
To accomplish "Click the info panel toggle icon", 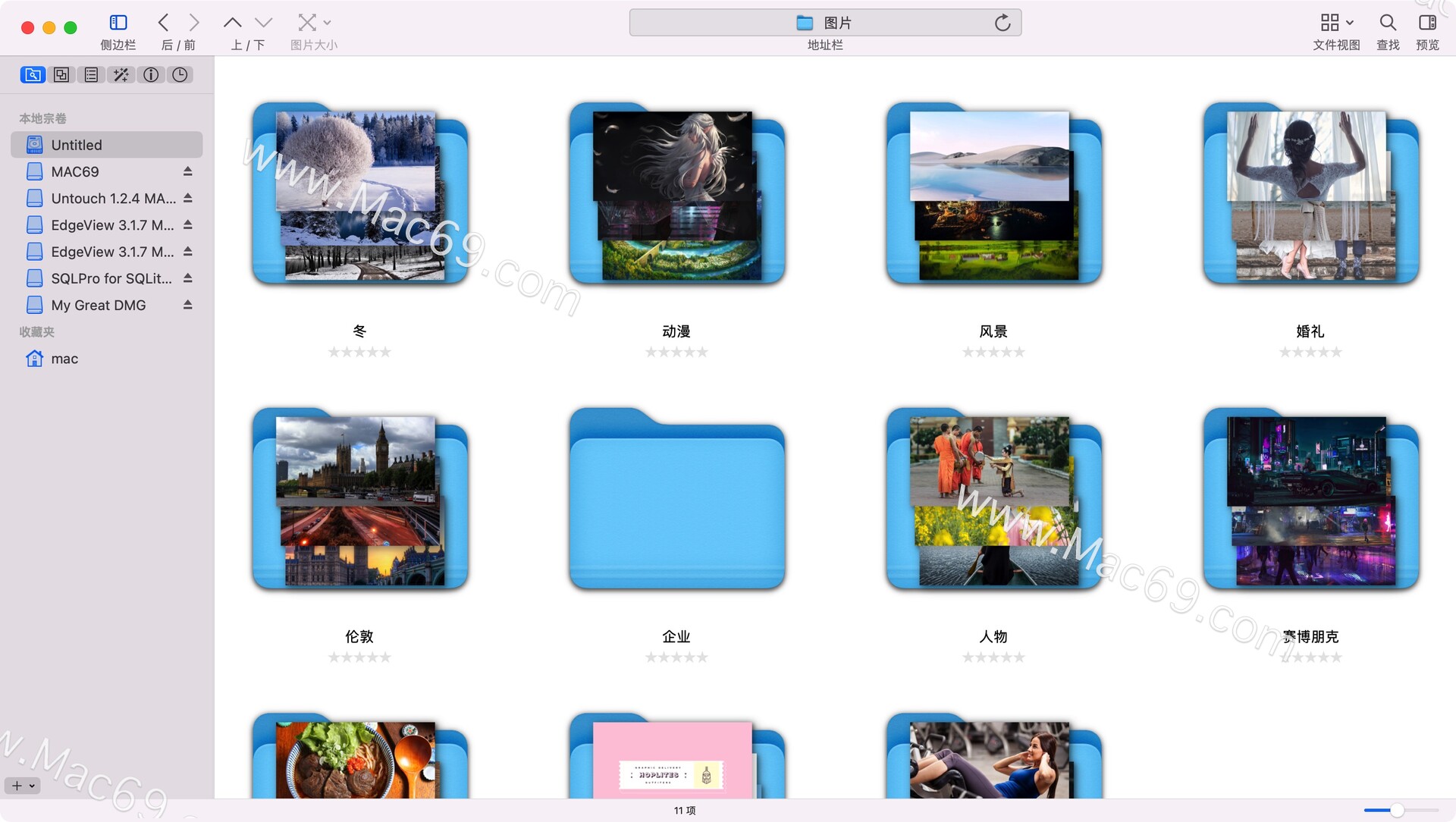I will (150, 74).
